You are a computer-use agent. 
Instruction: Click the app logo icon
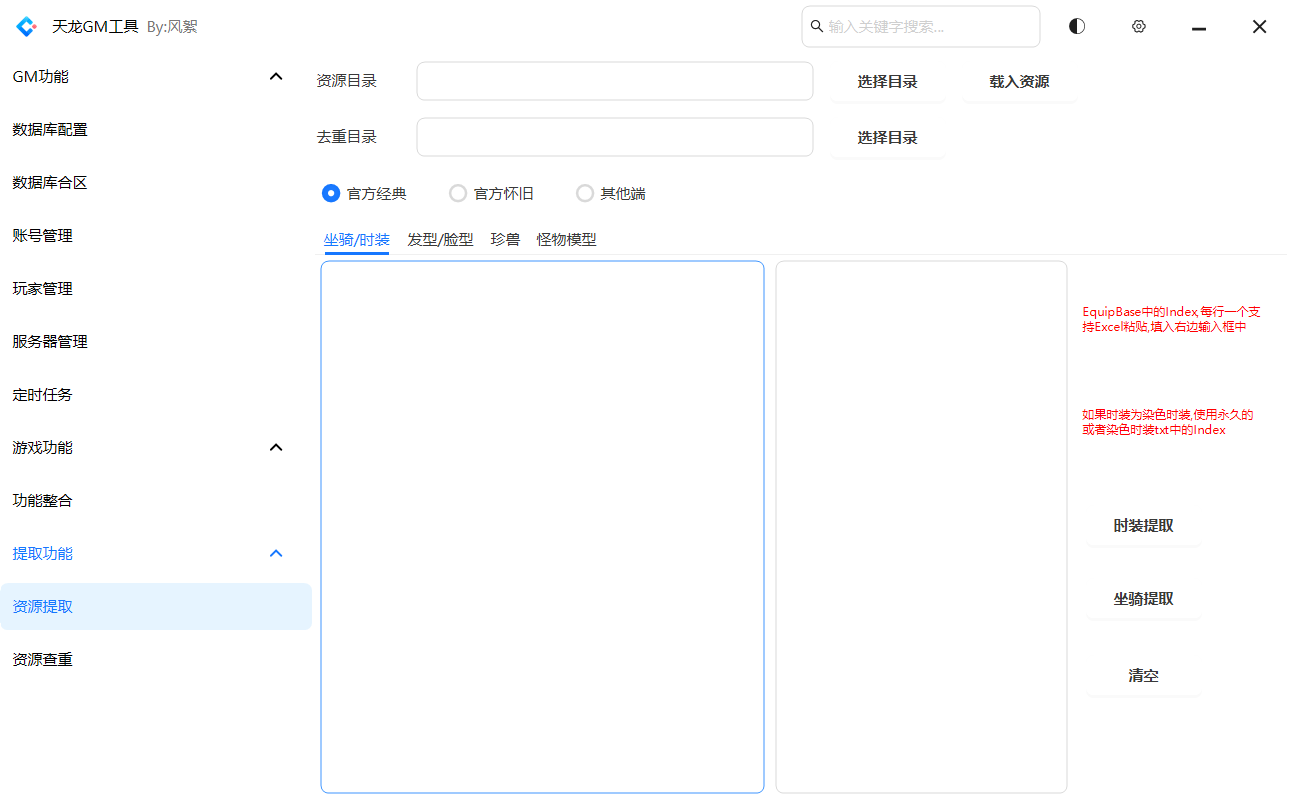click(26, 27)
